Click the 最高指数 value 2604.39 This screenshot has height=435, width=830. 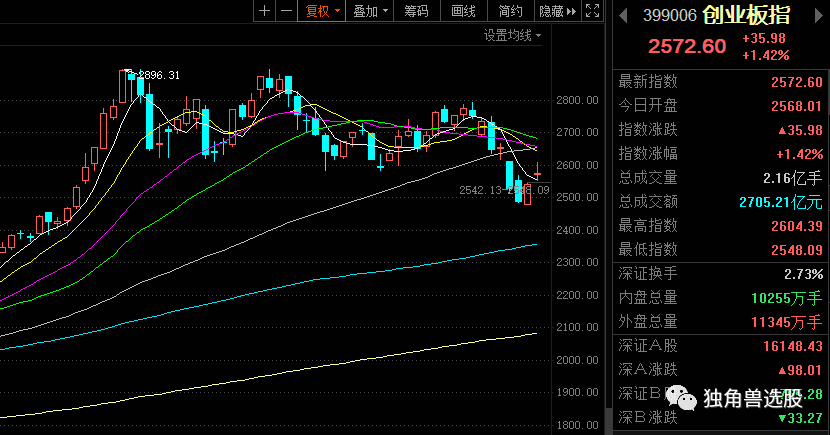(797, 226)
